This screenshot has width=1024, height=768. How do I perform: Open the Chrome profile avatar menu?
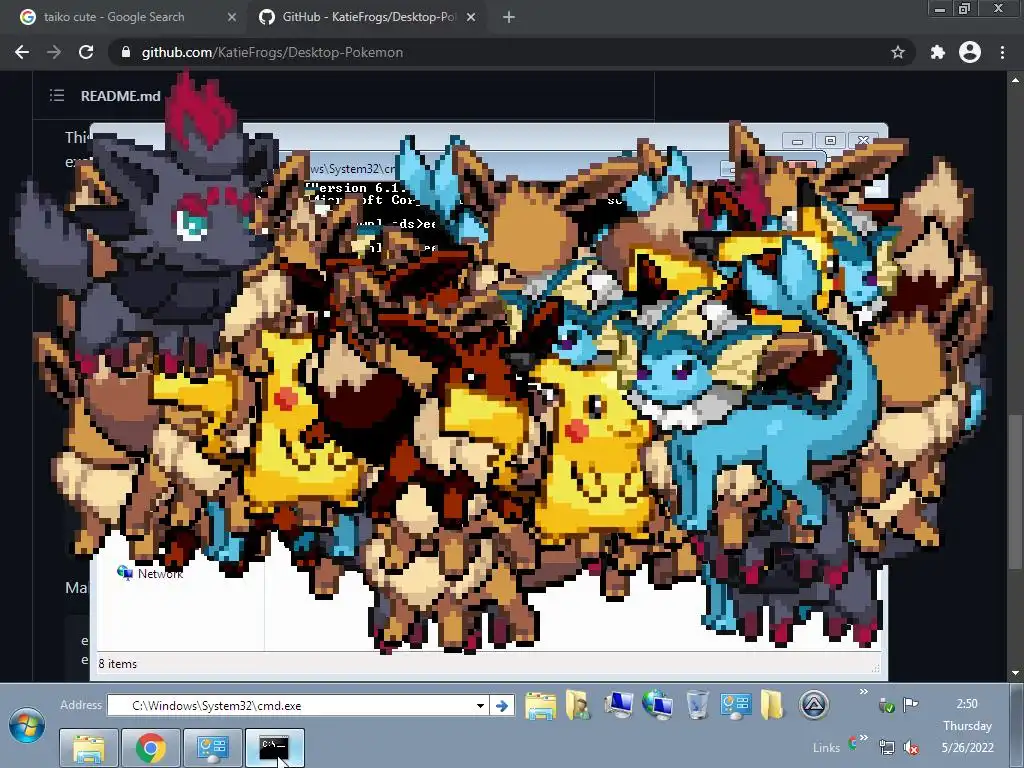click(x=970, y=52)
